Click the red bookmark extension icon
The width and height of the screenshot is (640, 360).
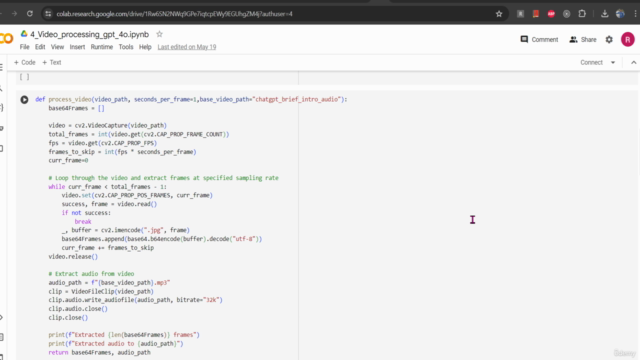pyautogui.click(x=536, y=14)
